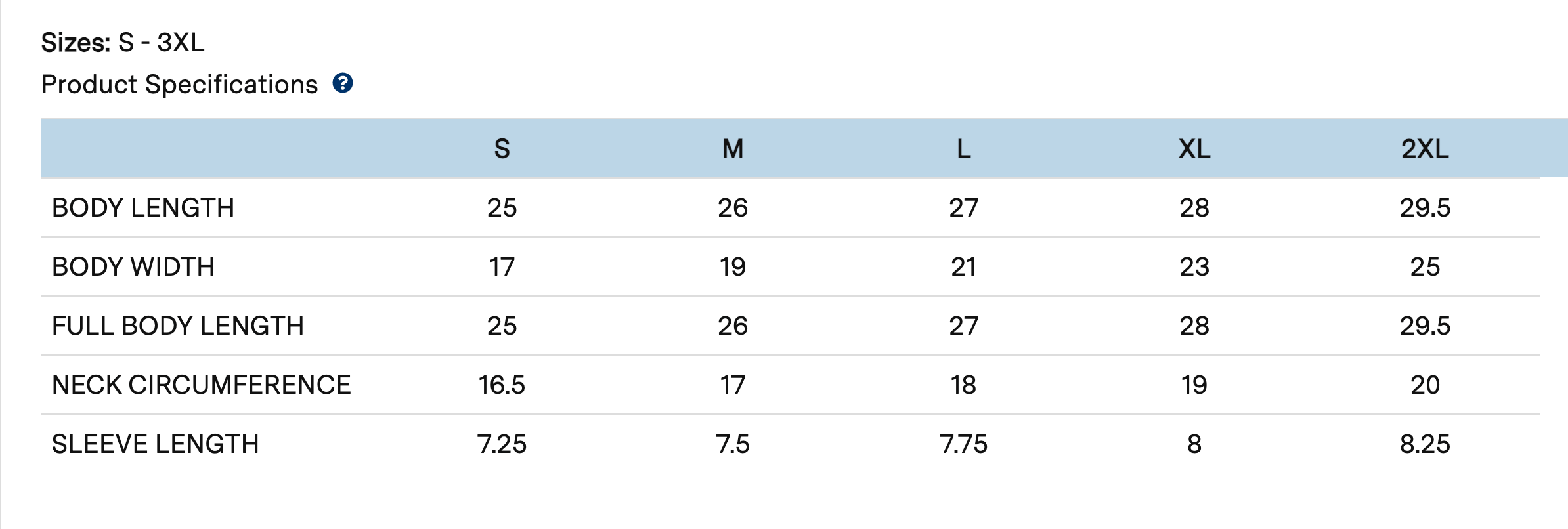Click the SLEEVE LENGTH row label
The image size is (1568, 529).
pos(156,444)
